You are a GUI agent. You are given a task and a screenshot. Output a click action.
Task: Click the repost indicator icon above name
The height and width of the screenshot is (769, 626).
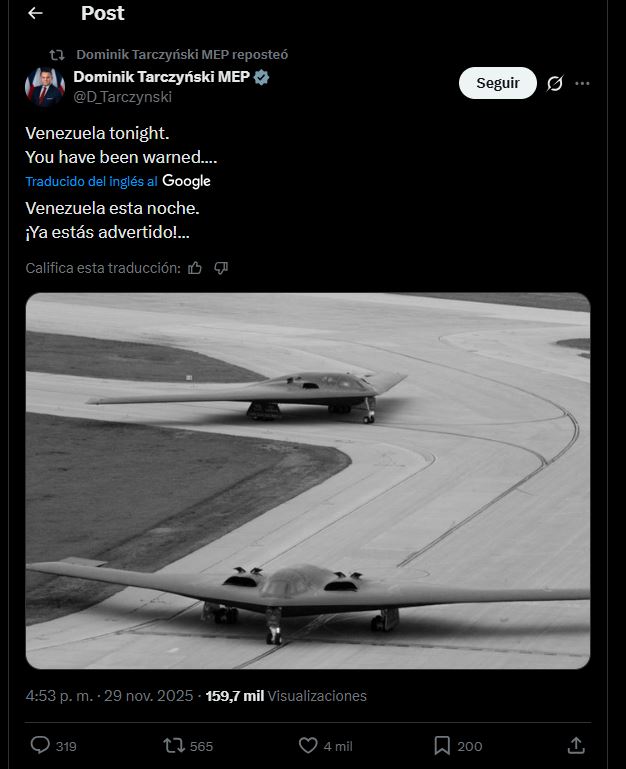[x=57, y=54]
